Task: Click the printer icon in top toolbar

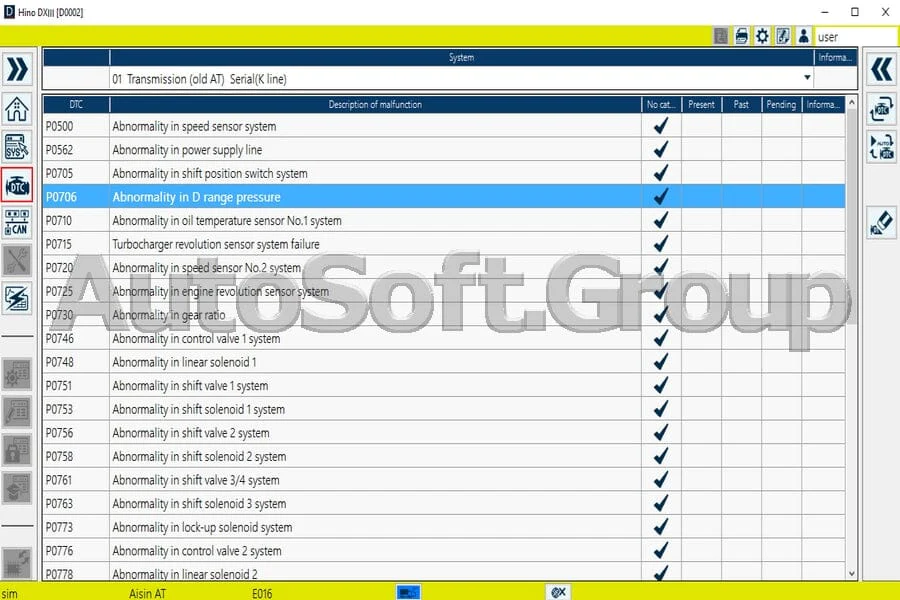Action: pos(742,36)
